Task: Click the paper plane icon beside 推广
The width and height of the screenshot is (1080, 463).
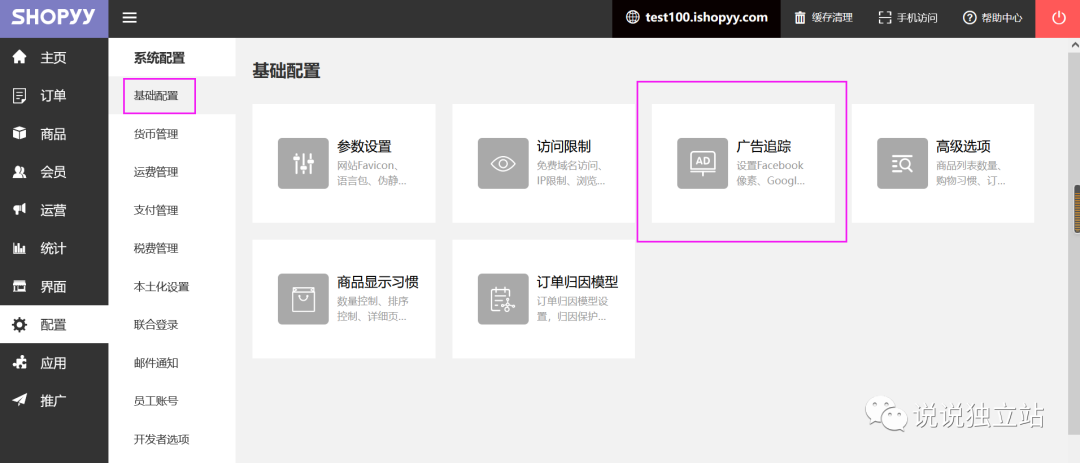Action: [x=20, y=401]
